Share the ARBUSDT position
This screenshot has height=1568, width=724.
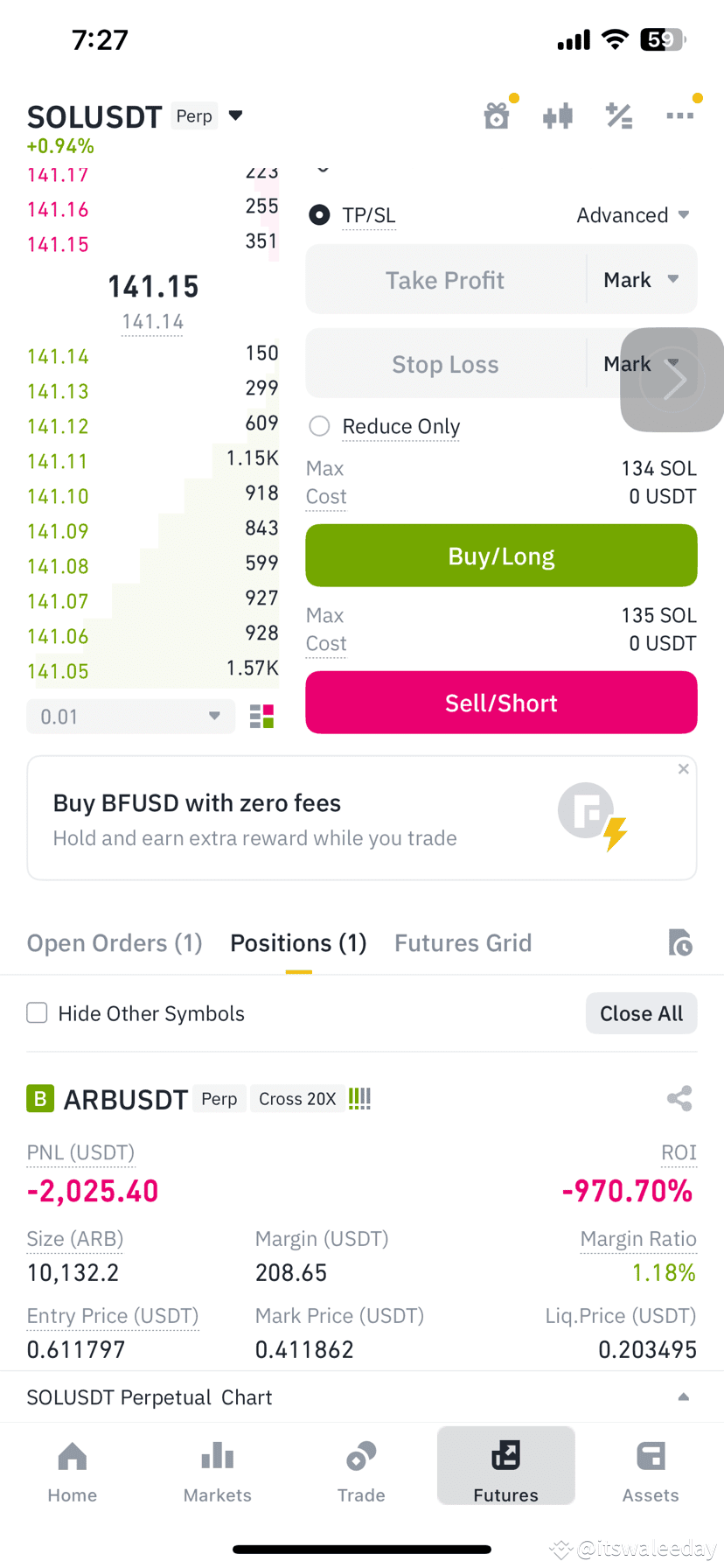[679, 1098]
